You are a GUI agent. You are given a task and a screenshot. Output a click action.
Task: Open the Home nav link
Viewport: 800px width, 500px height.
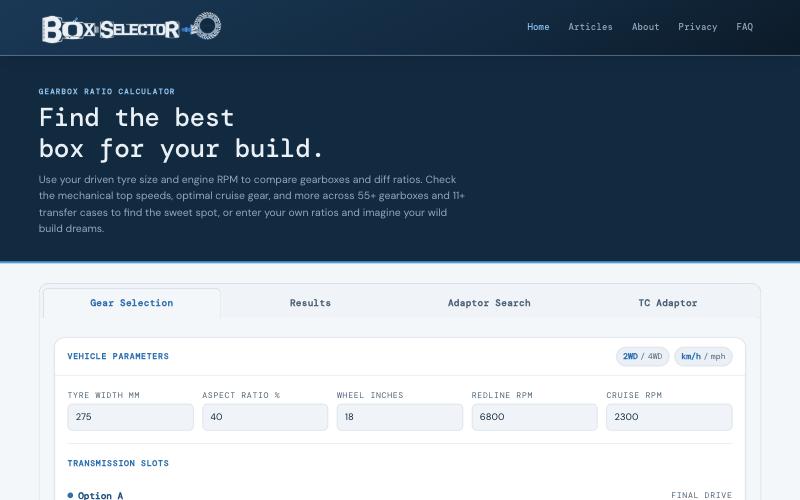click(x=538, y=27)
